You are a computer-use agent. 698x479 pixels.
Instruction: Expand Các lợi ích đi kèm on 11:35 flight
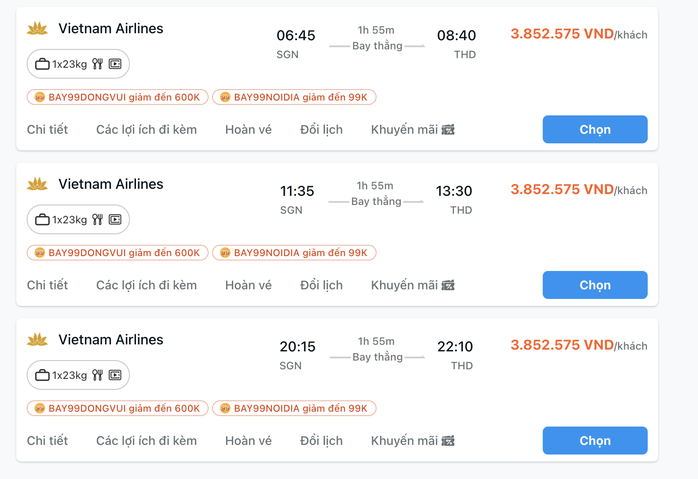tap(146, 285)
